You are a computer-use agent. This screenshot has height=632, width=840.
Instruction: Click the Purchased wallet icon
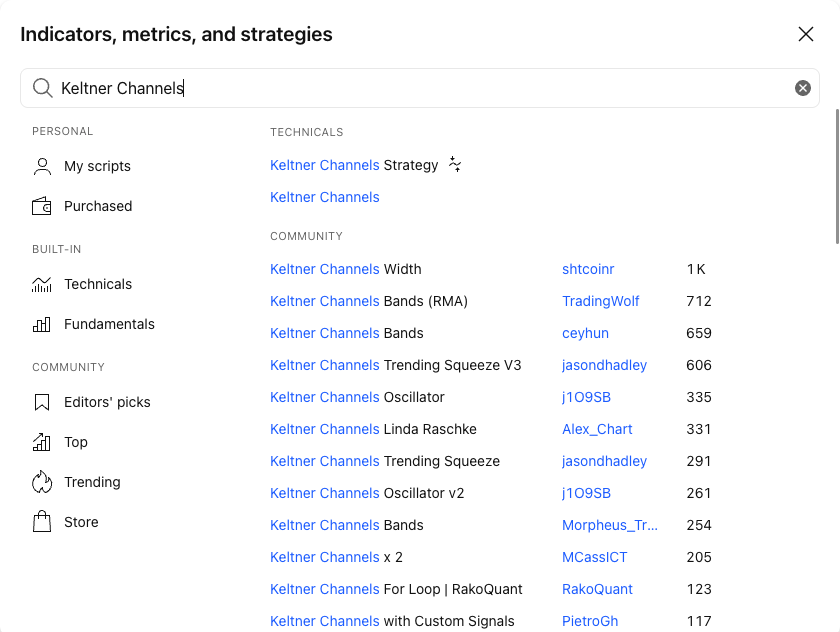[42, 206]
